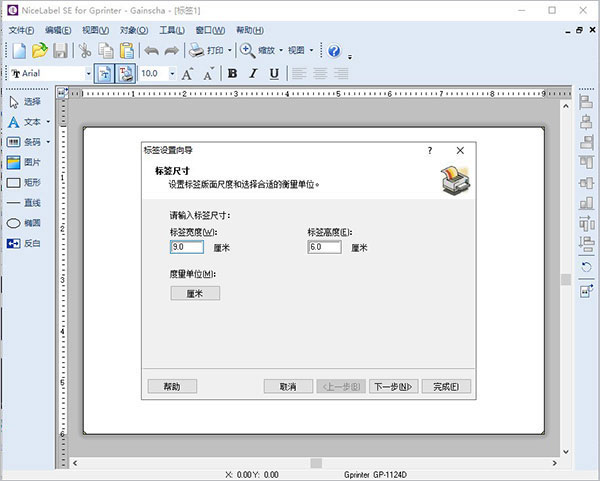Toggle Italic formatting
The width and height of the screenshot is (600, 481).
click(253, 73)
